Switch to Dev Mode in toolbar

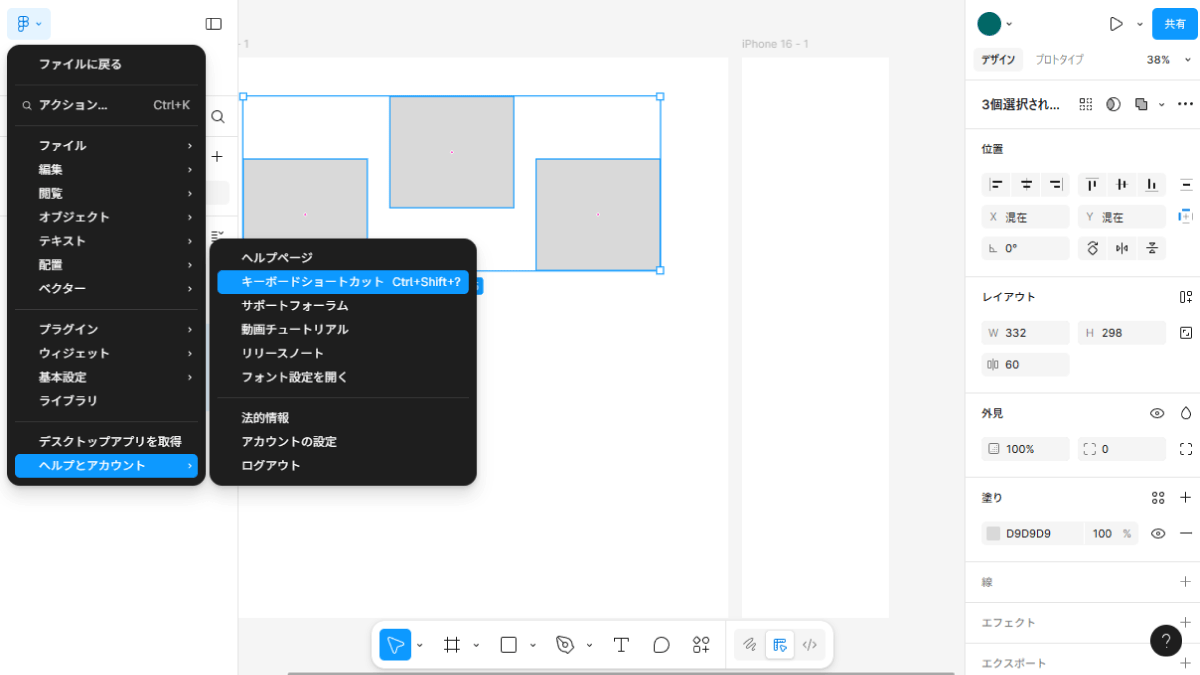(810, 645)
